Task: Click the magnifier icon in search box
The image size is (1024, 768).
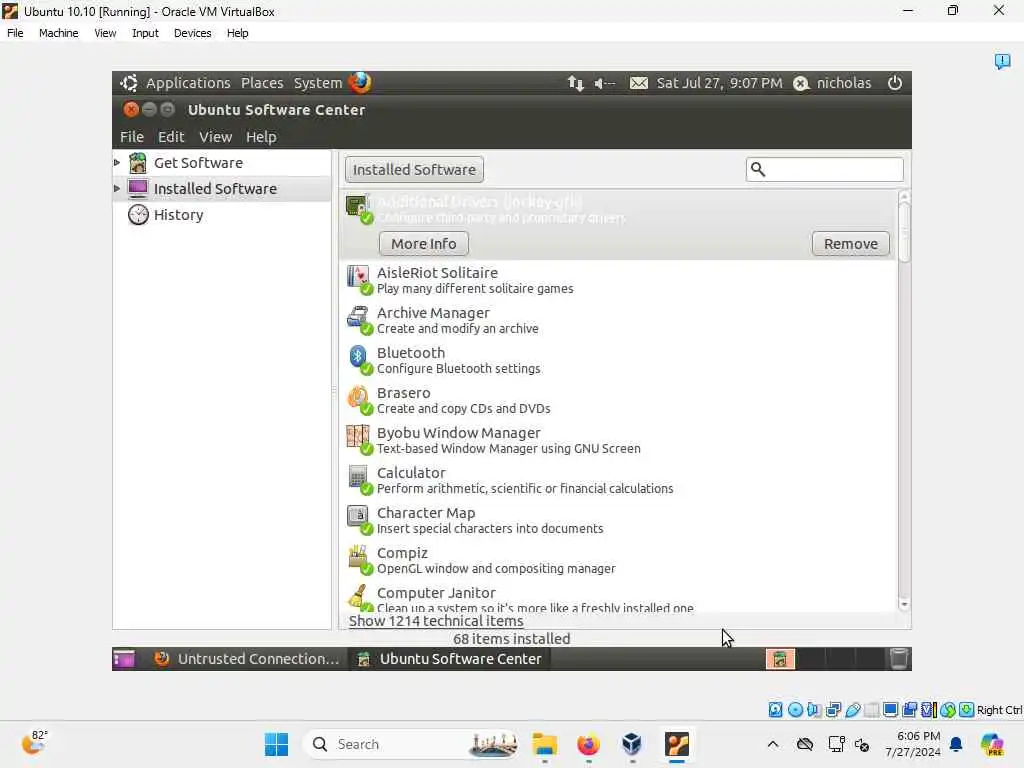Action: (x=758, y=169)
